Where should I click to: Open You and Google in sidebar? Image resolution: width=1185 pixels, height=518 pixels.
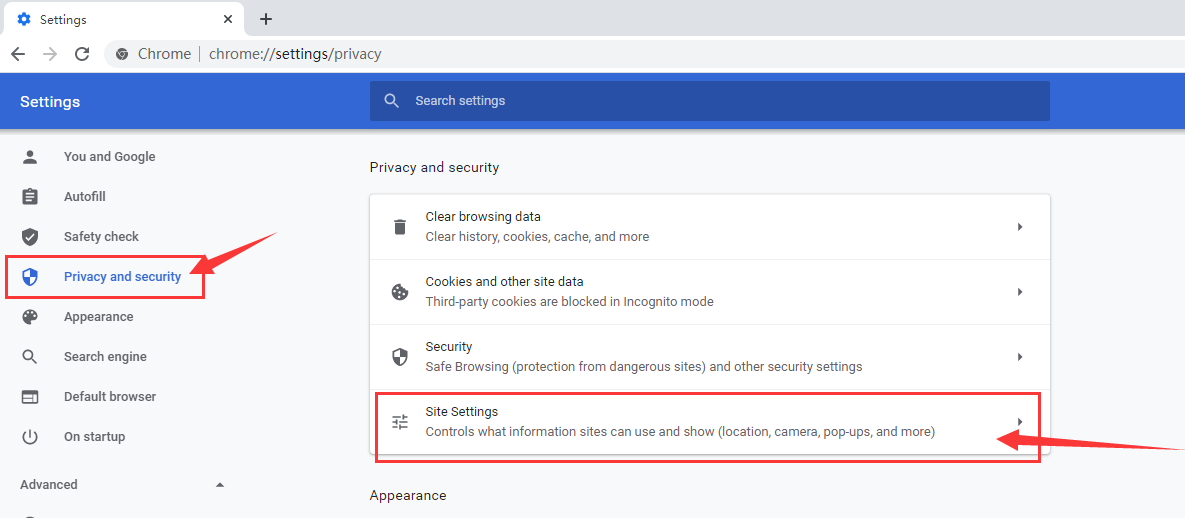point(110,157)
